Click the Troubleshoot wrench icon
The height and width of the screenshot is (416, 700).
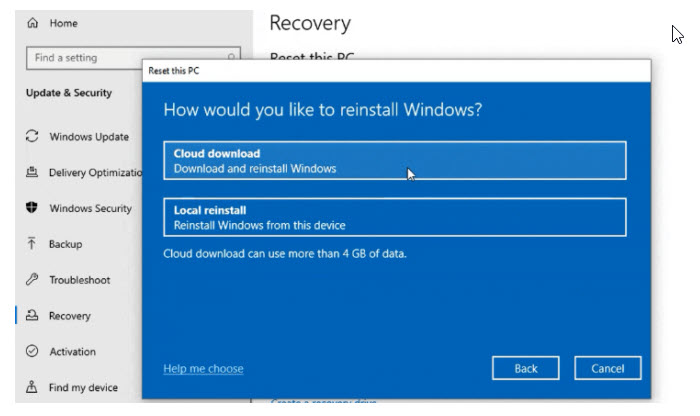[x=32, y=280]
